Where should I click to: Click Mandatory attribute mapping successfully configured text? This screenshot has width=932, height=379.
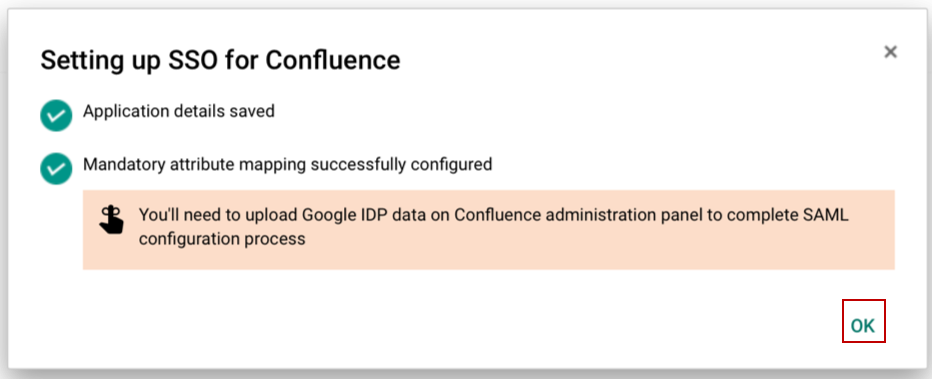pyautogui.click(x=288, y=165)
